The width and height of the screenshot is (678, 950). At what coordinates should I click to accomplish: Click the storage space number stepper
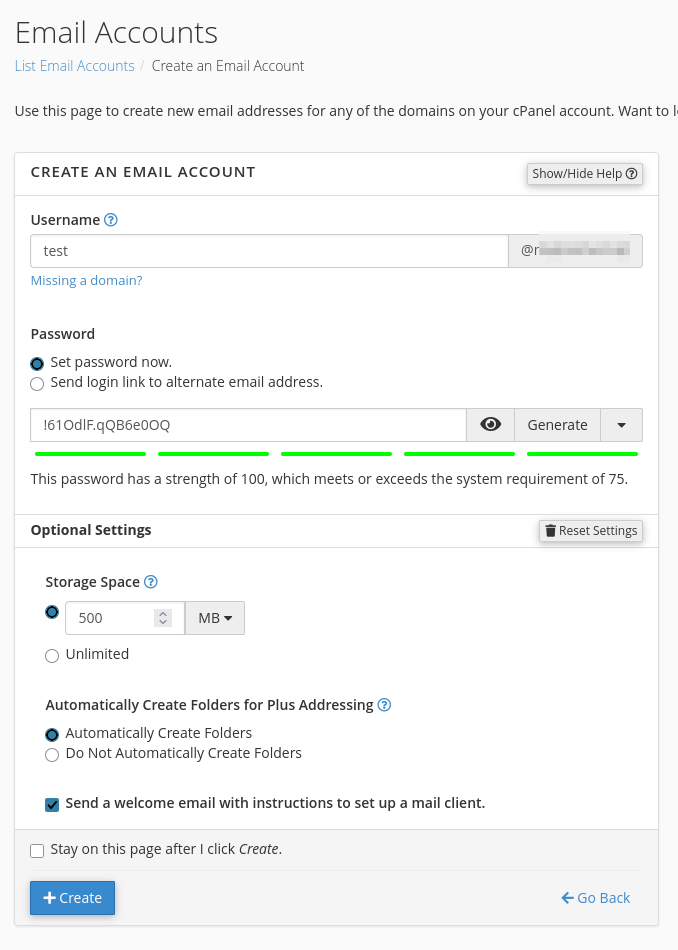[x=163, y=618]
